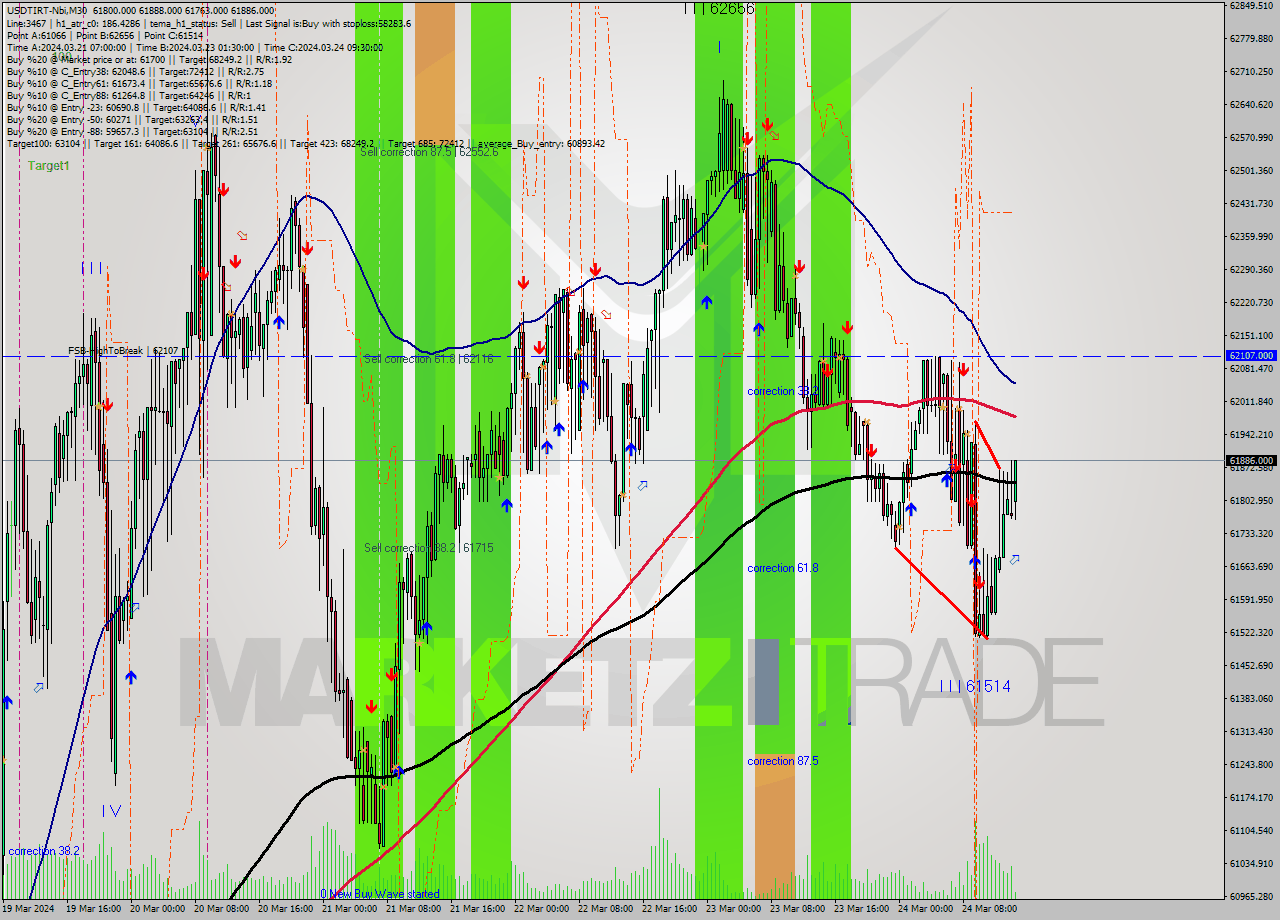Click the 'Buy %20 @ Entry -50: 60271' line

pos(133,119)
